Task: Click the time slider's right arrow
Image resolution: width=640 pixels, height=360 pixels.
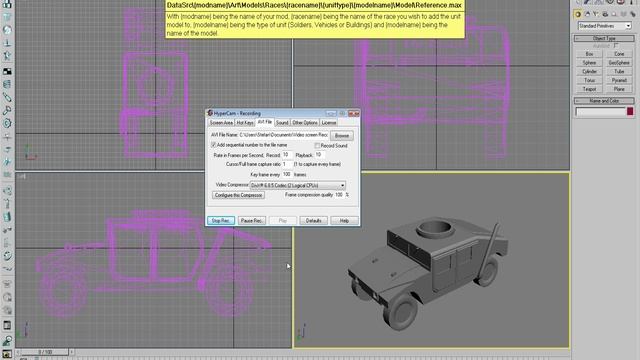Action: (x=71, y=352)
